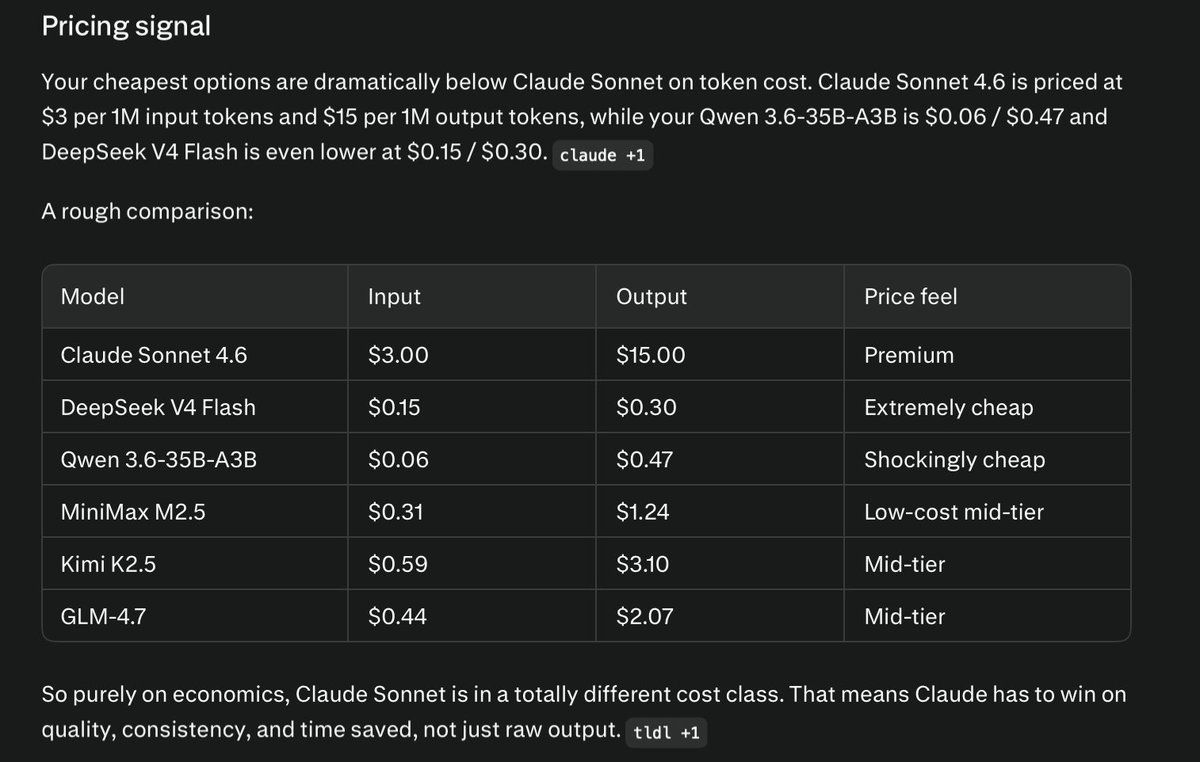Click the 'Claude Sonnet 4.6' table cell
Image resolution: width=1200 pixels, height=762 pixels.
coord(195,355)
